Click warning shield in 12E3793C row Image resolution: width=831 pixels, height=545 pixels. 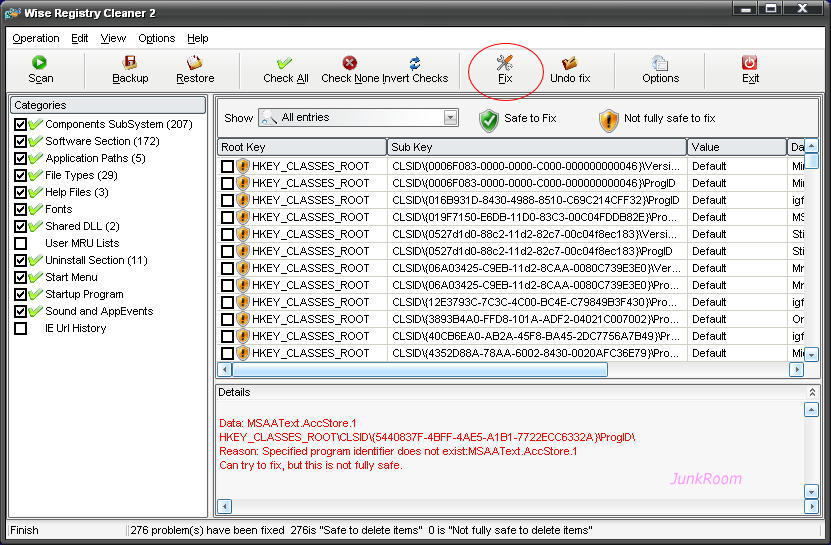tap(243, 302)
